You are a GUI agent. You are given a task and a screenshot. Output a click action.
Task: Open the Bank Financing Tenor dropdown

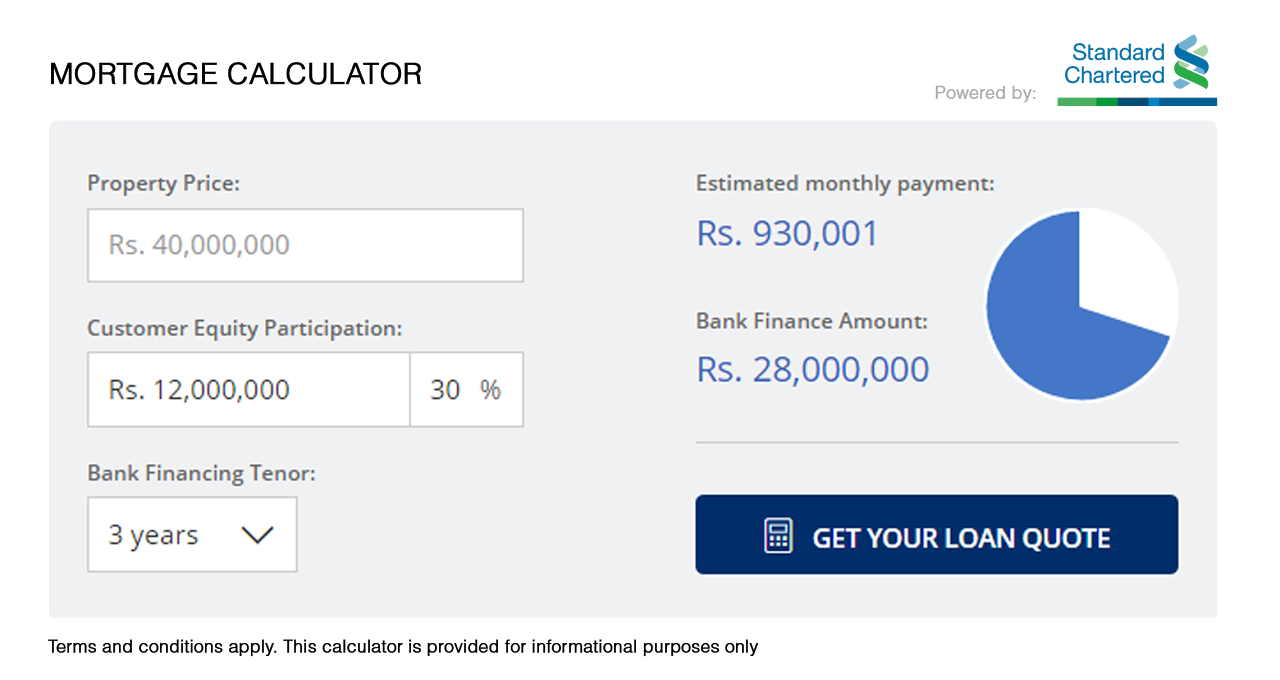(192, 535)
